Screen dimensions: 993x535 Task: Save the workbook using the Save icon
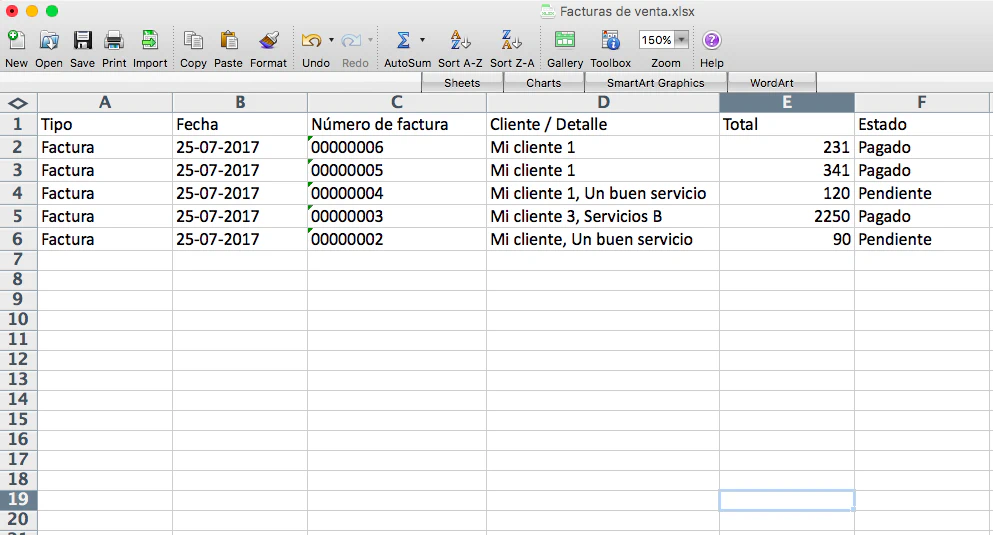pos(83,41)
